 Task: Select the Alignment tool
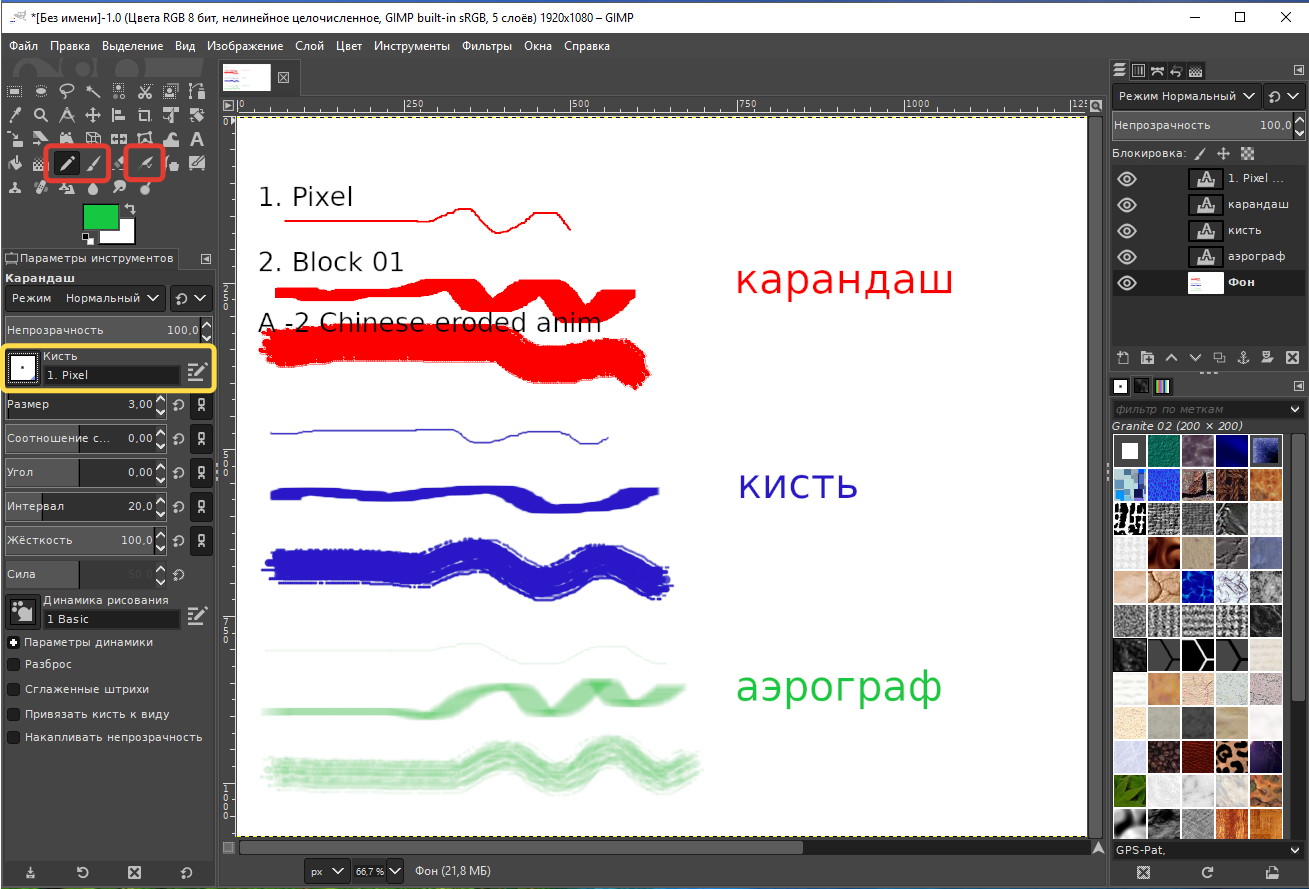tap(119, 115)
